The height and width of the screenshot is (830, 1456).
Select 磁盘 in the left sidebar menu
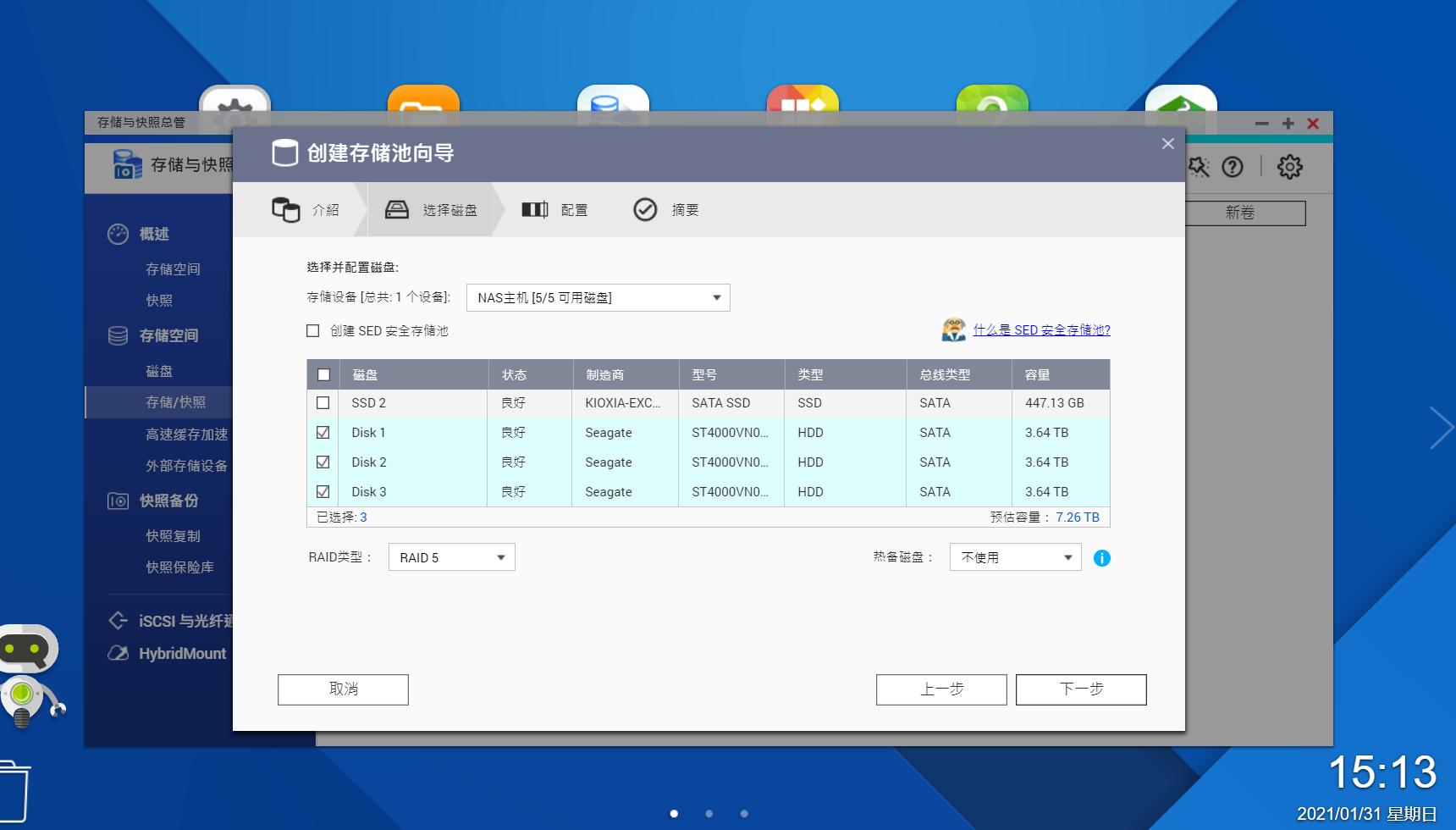159,370
